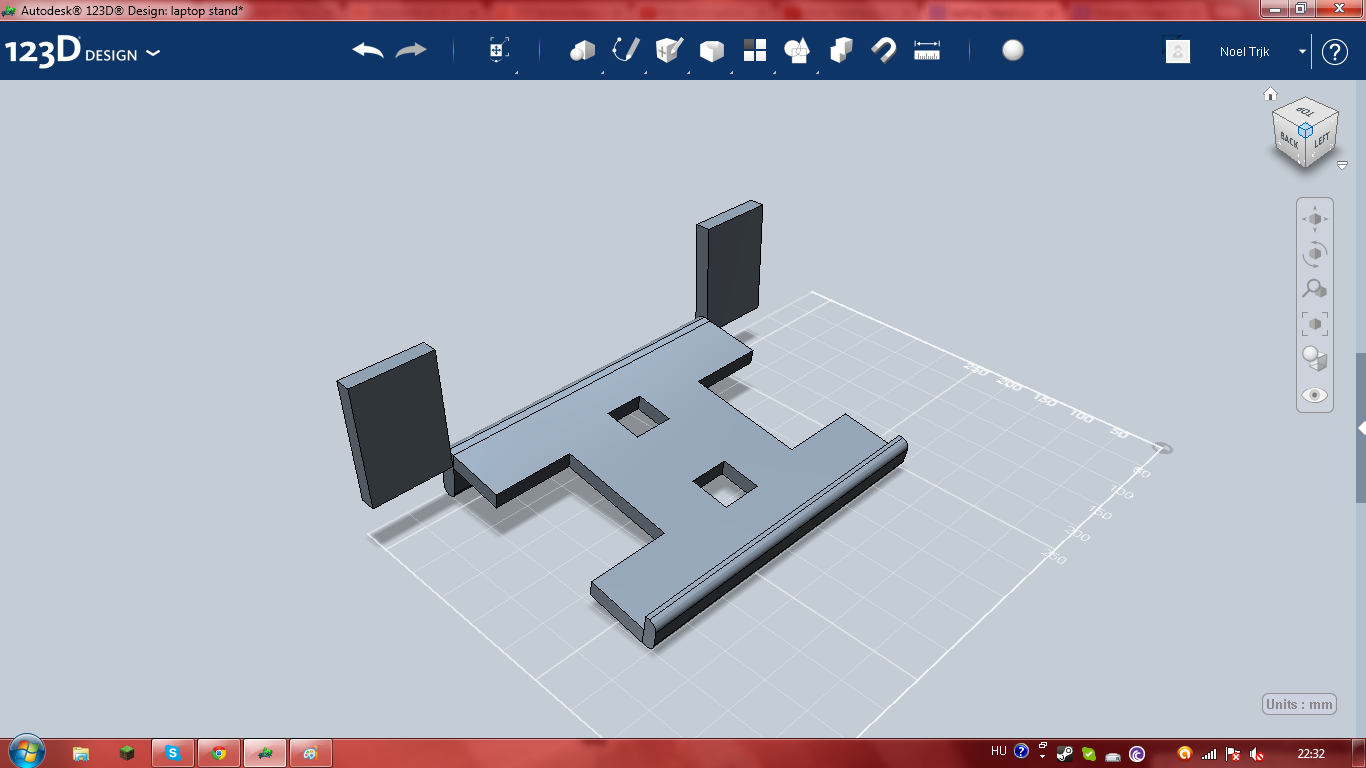Click the BACK face of view cube
Viewport: 1366px width, 768px height.
tap(1289, 141)
